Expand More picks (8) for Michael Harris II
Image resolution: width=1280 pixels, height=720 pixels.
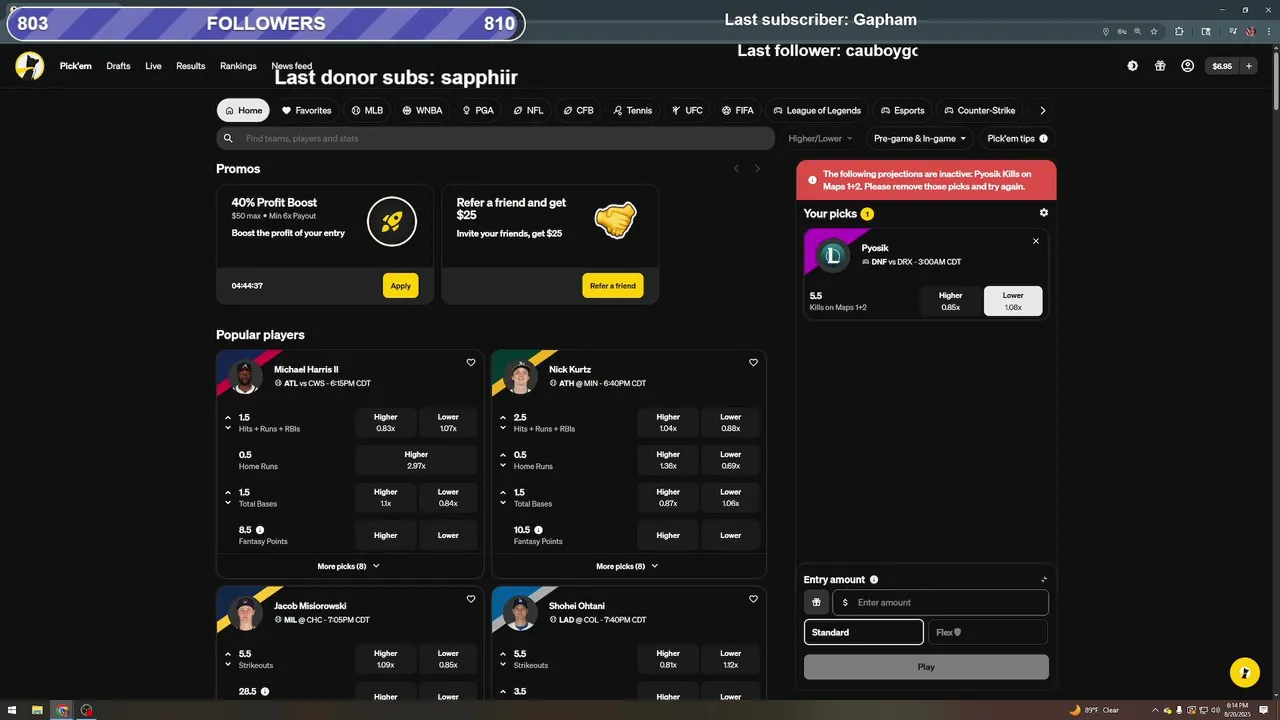pyautogui.click(x=349, y=566)
